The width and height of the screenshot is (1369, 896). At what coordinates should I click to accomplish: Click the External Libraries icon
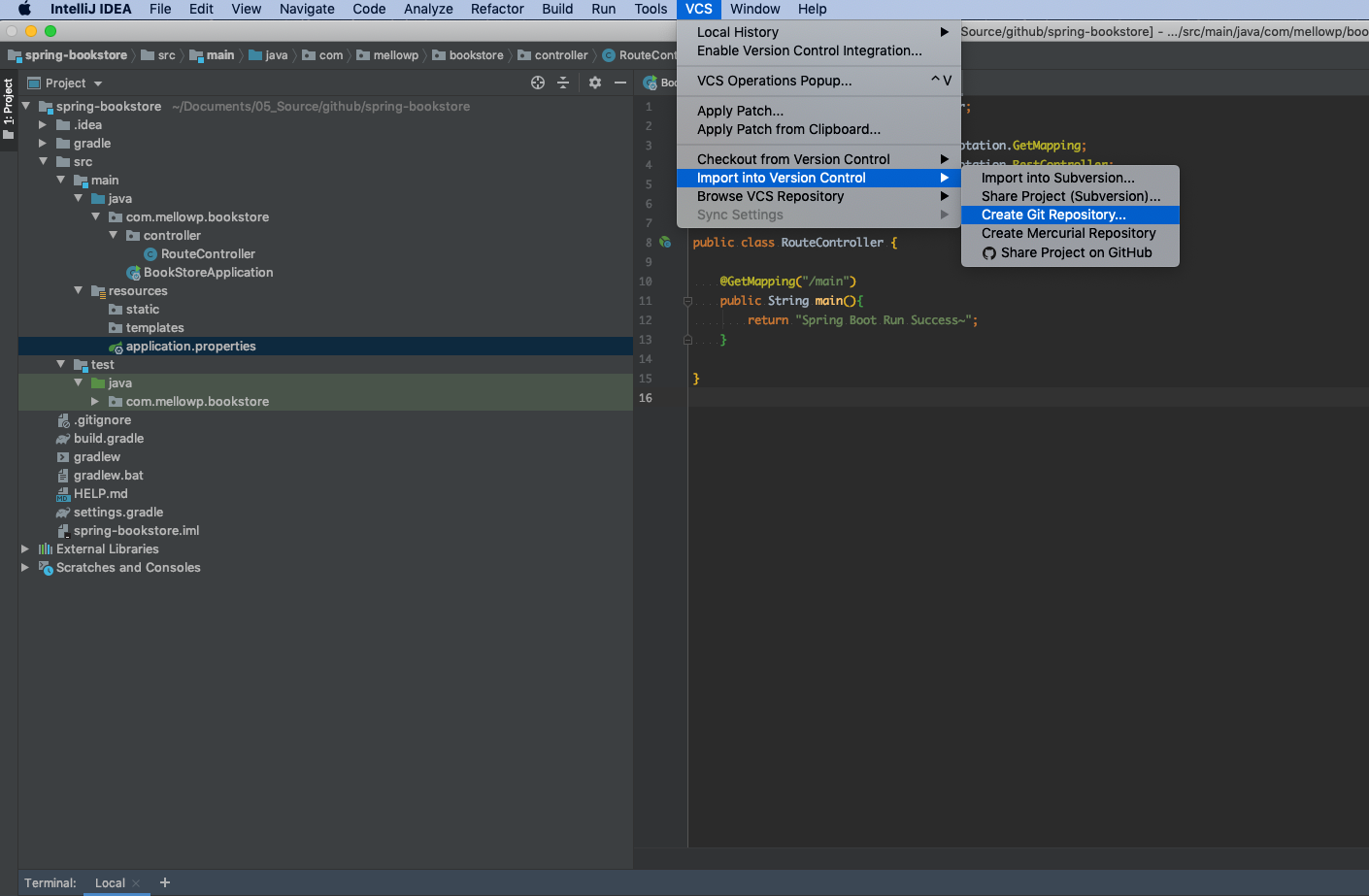click(46, 549)
